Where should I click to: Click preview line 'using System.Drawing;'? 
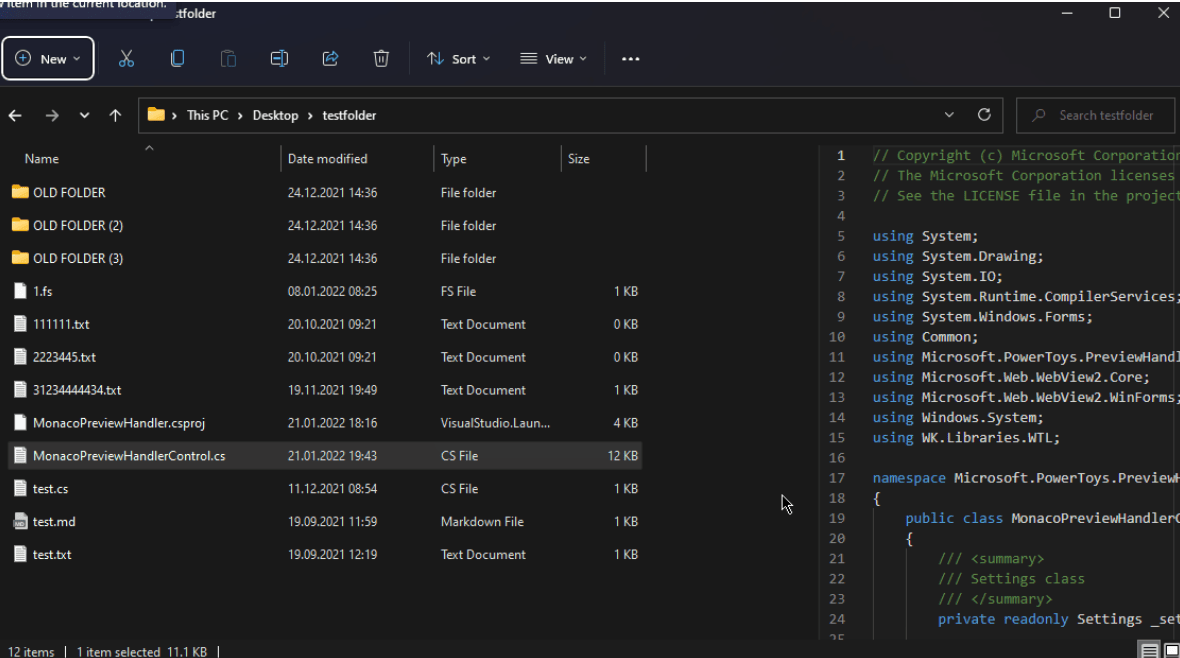click(958, 256)
